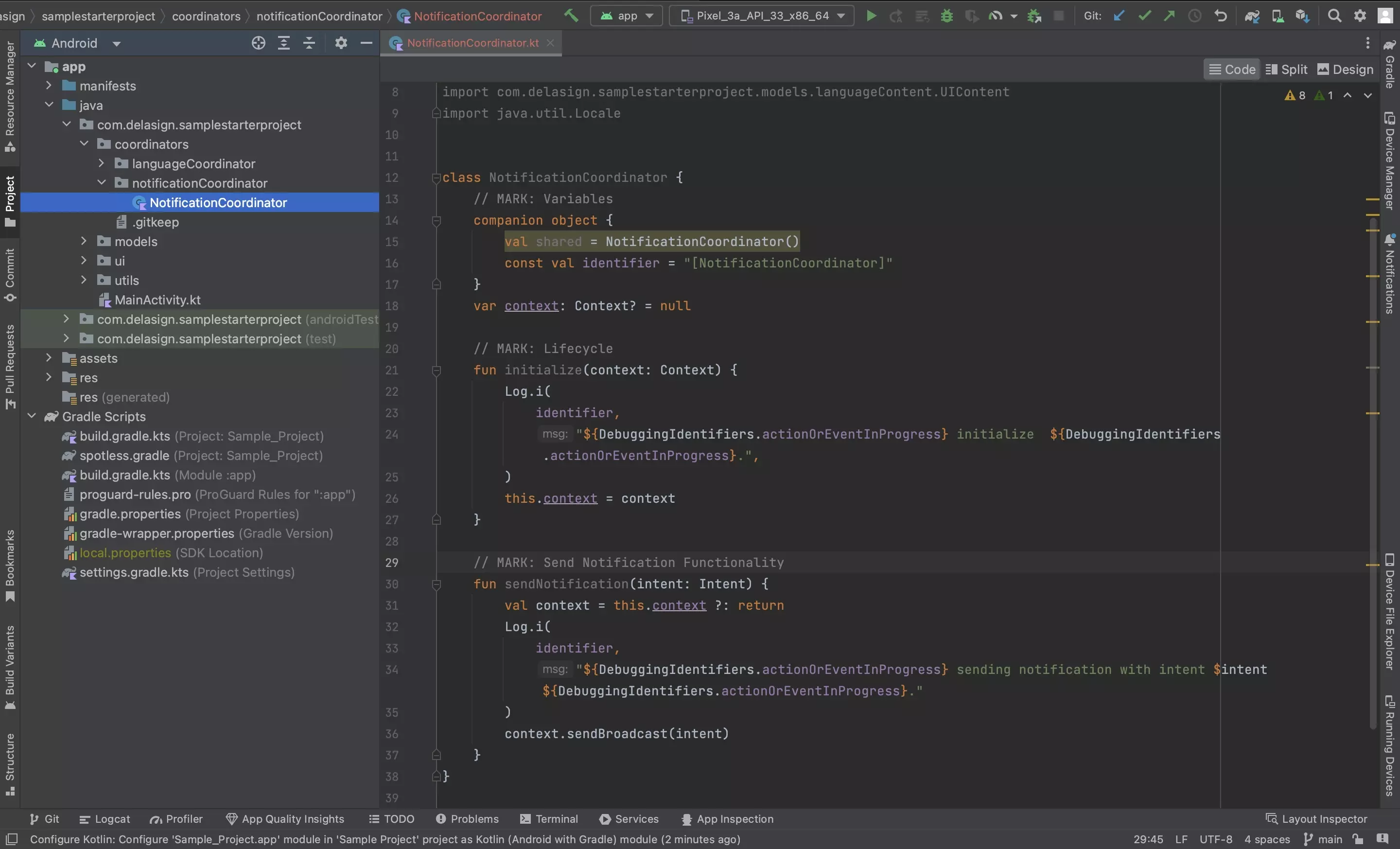Sync project with Gradle files icon

pyautogui.click(x=1252, y=16)
